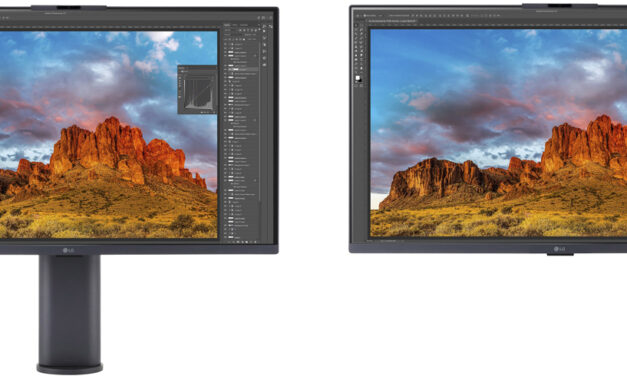Switch to the Layers tab on the left monitor
The height and width of the screenshot is (376, 627).
227,25
